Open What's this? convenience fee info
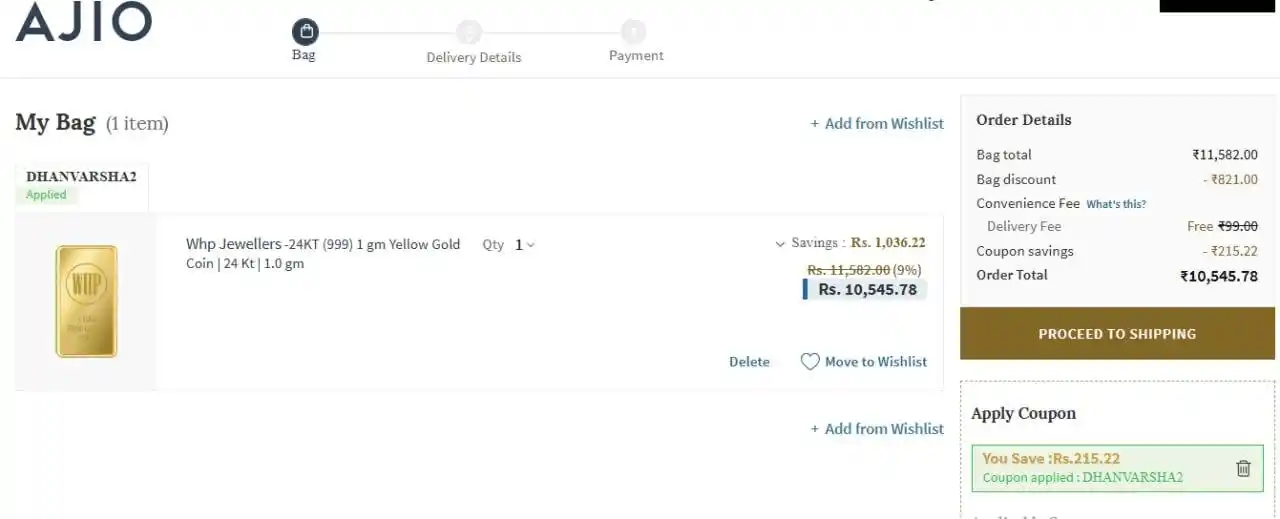 pos(1116,204)
